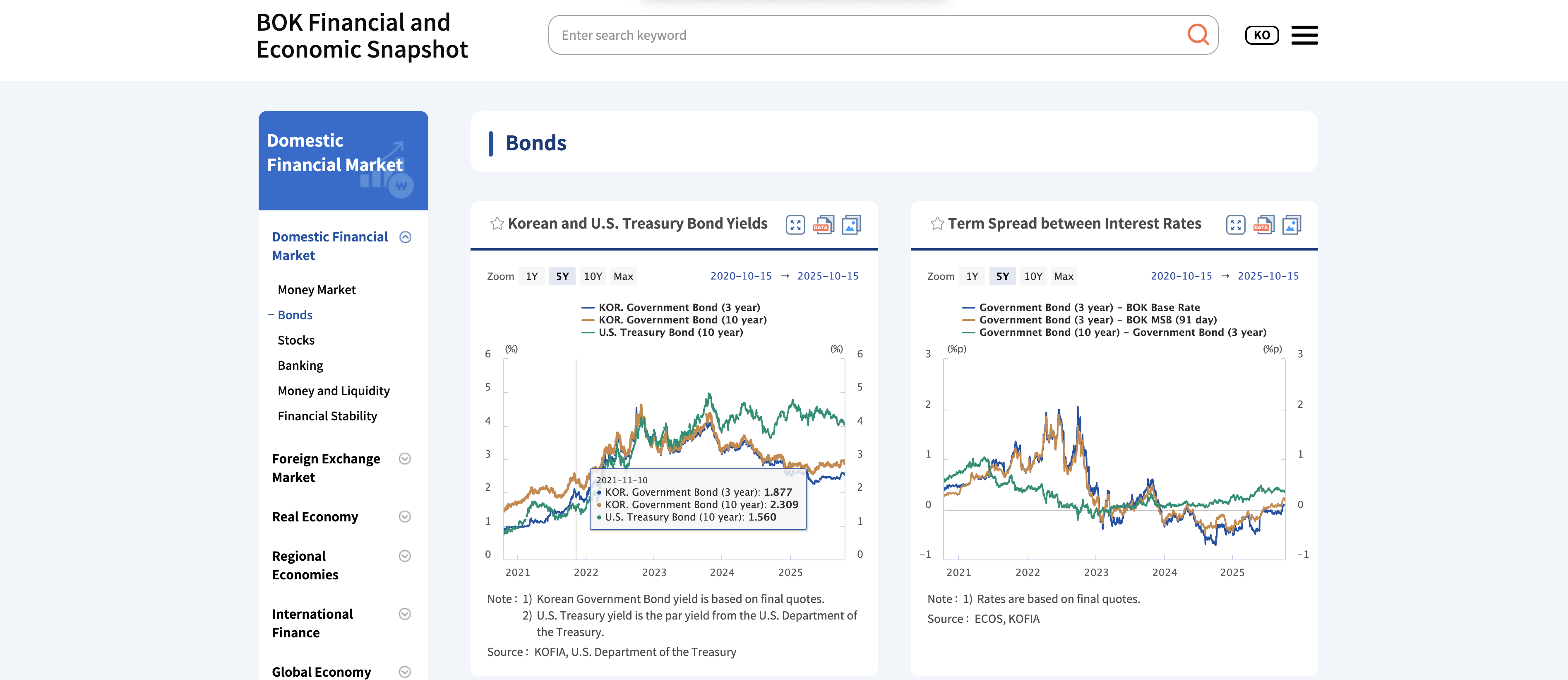This screenshot has height=680, width=1568.
Task: Favorite the Korean and U.S. Treasury Bond Yields chart
Action: tap(497, 224)
